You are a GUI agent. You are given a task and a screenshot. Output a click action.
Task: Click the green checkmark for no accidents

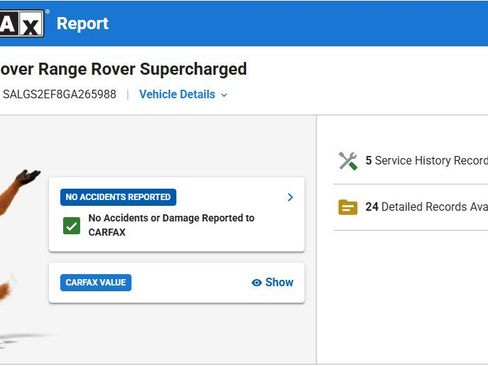[x=72, y=226]
